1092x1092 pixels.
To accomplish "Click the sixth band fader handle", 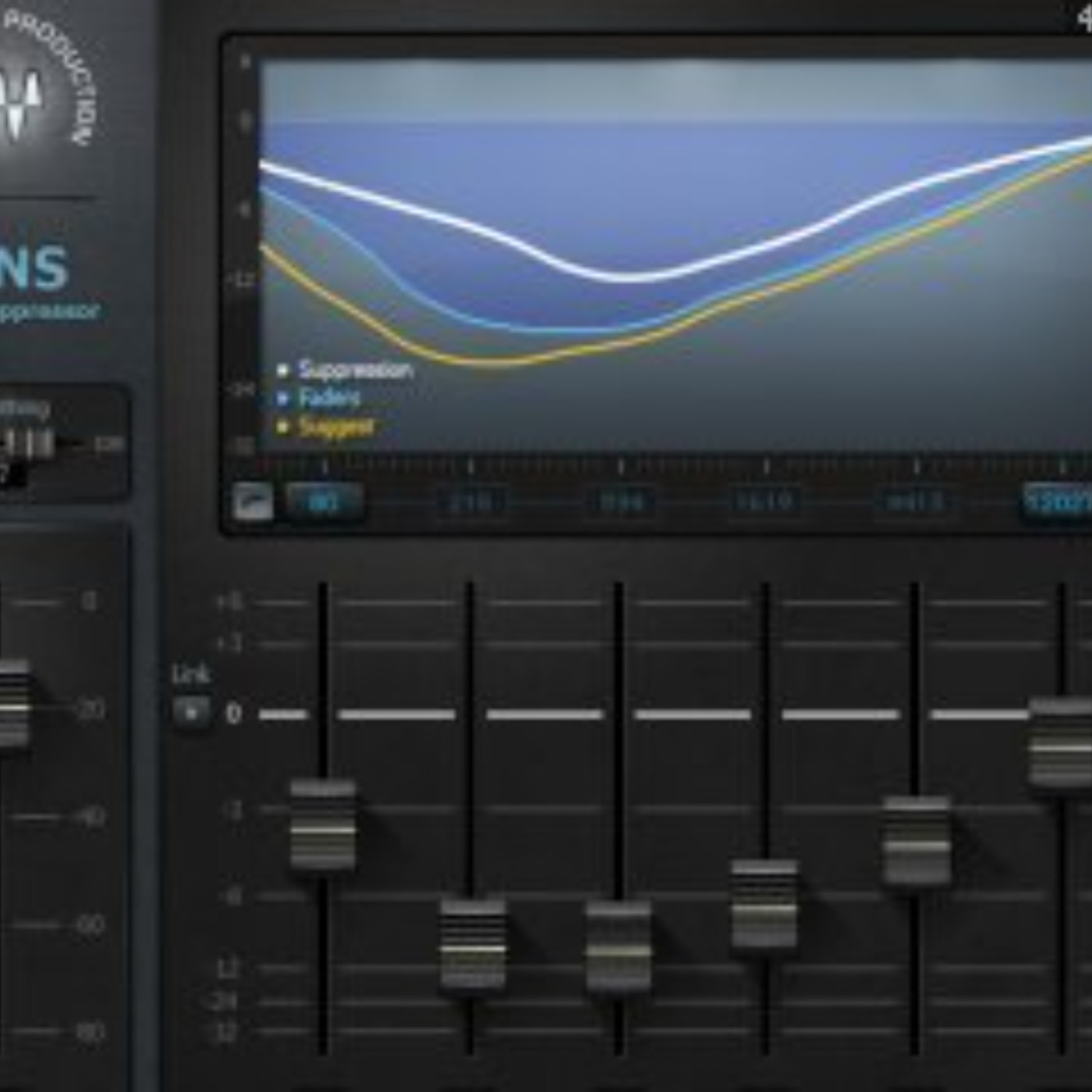I will 1061,743.
